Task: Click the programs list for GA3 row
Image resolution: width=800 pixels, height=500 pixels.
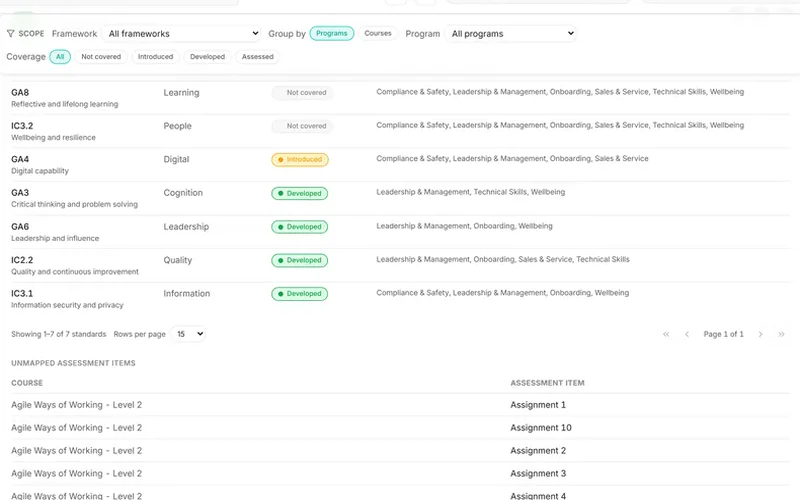Action: click(x=470, y=192)
